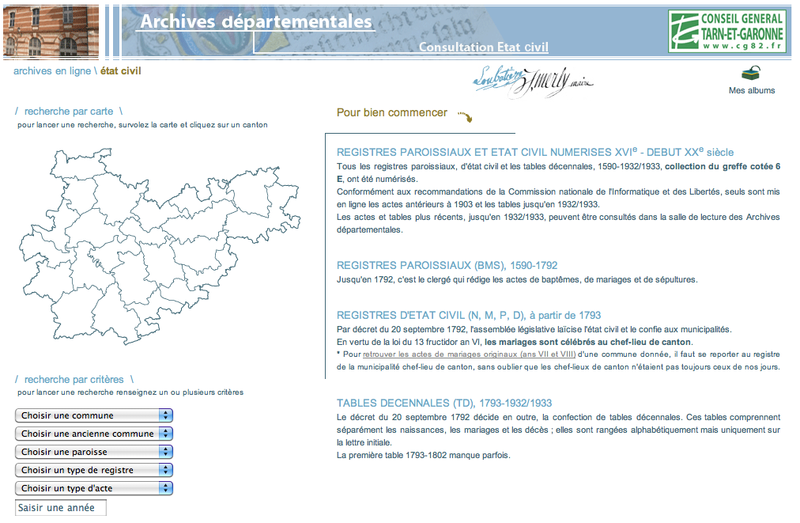Open the Choisir une ancienne commune dropdown
Image resolution: width=800 pixels, height=523 pixels.
(x=94, y=434)
